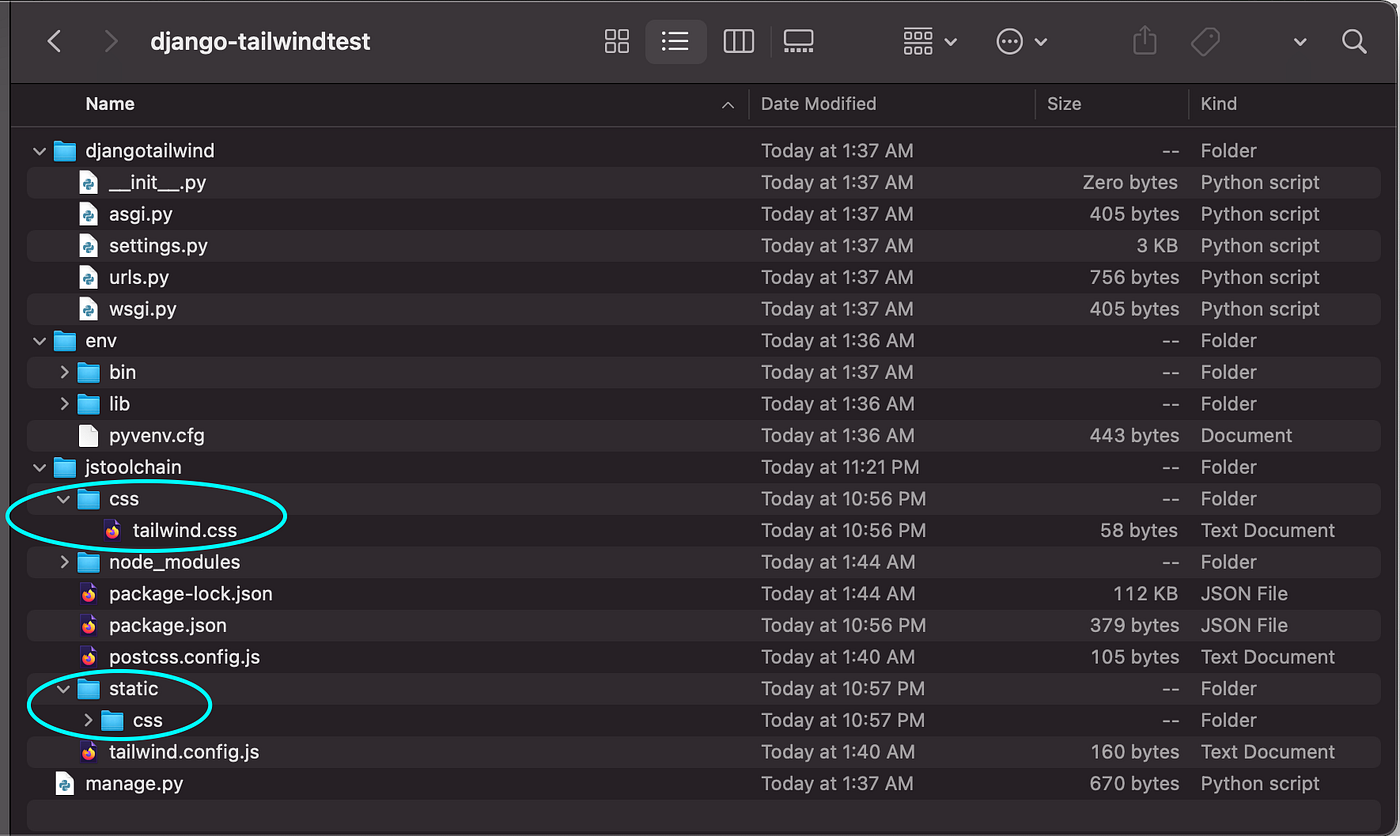The width and height of the screenshot is (1400, 836).
Task: Open the Share toolbar button
Action: tap(1145, 41)
